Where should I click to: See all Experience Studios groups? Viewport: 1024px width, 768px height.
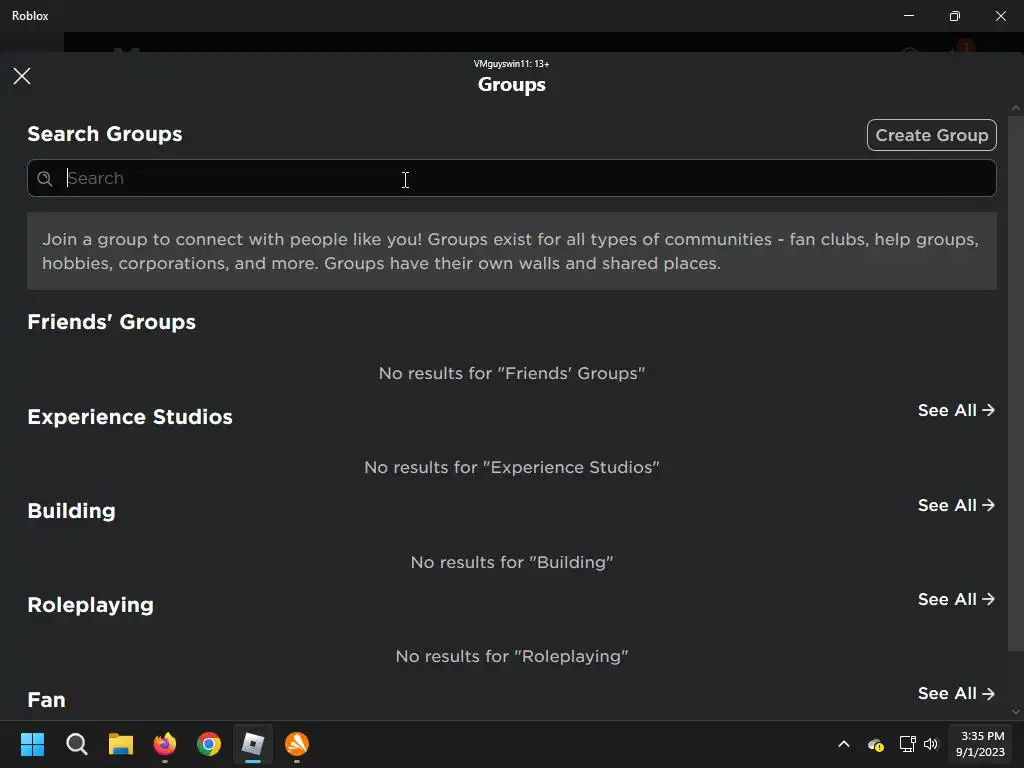(956, 410)
